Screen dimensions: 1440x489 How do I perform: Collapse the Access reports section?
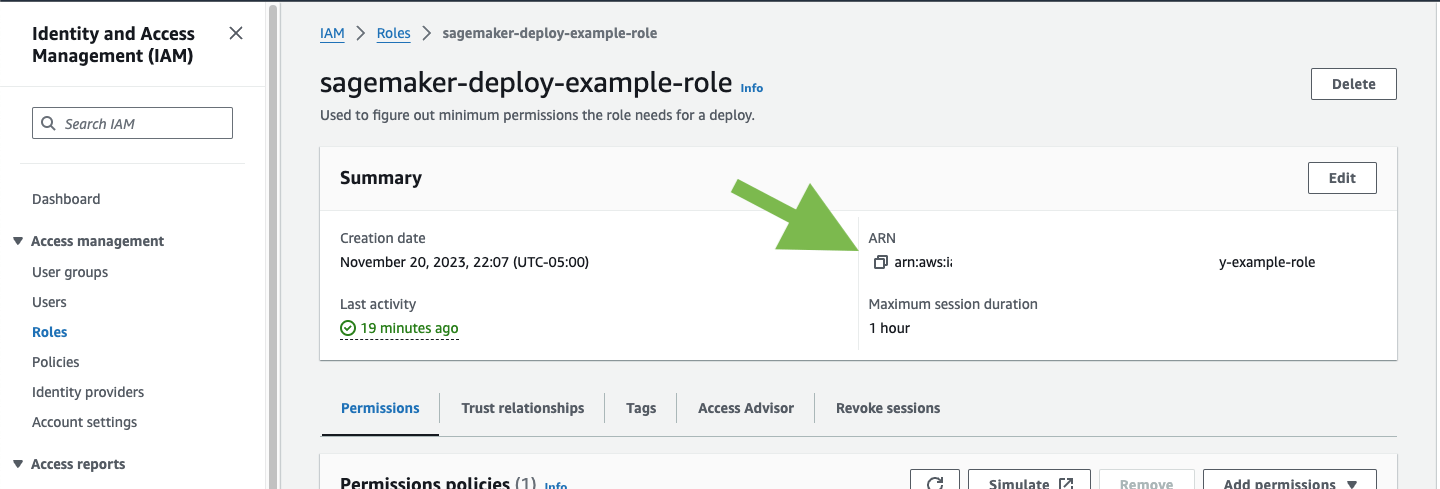coord(18,464)
